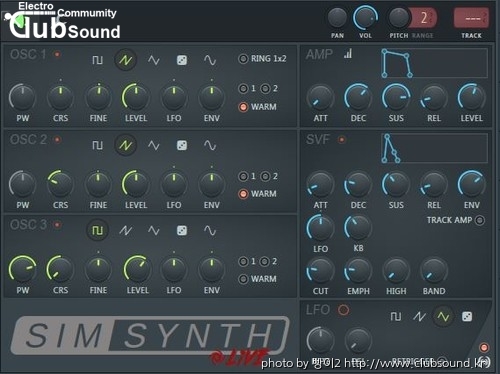Toggle TRACK AMP option
This screenshot has height=374, width=500.
point(479,220)
